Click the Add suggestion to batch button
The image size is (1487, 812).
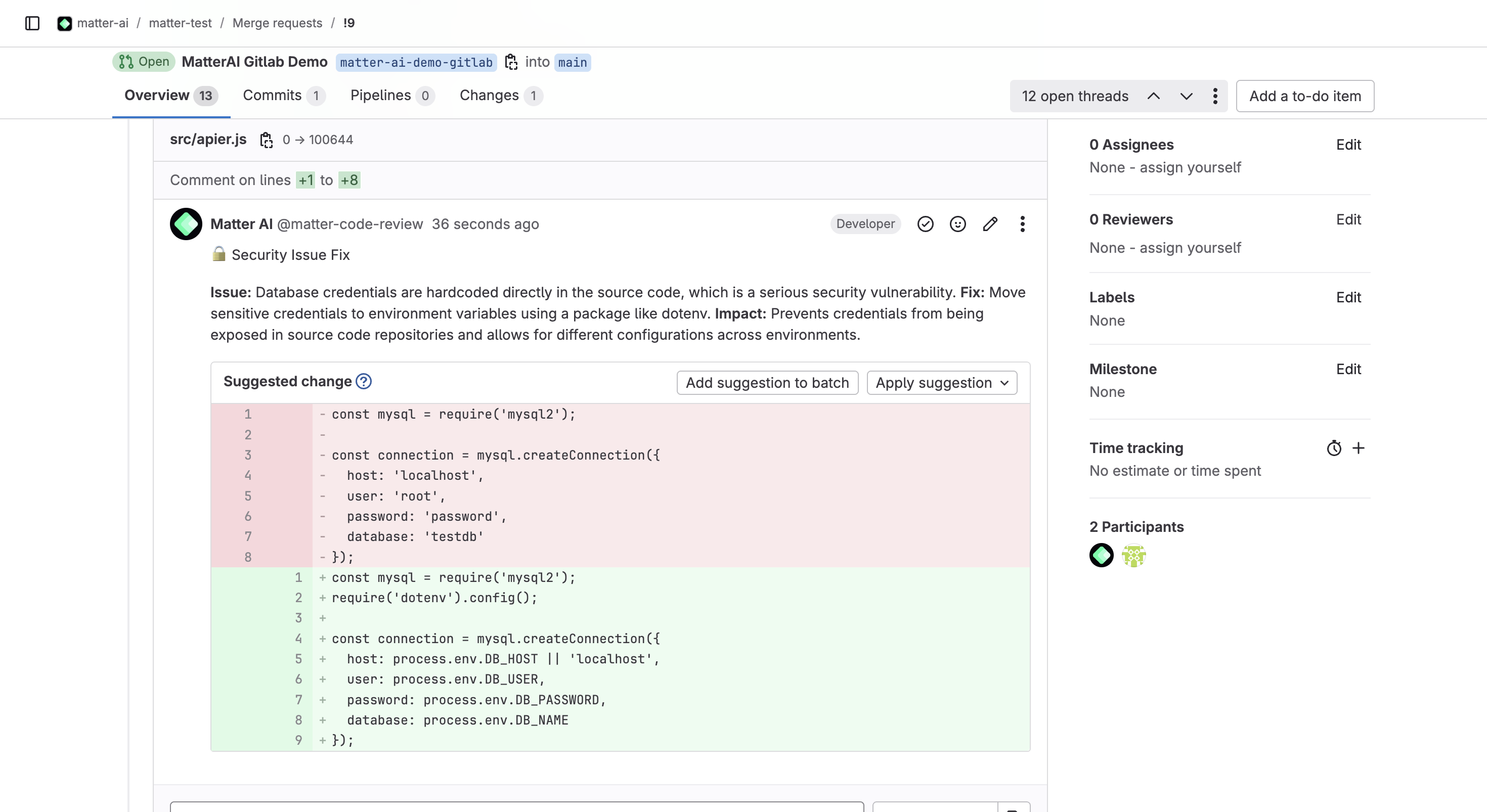[767, 383]
